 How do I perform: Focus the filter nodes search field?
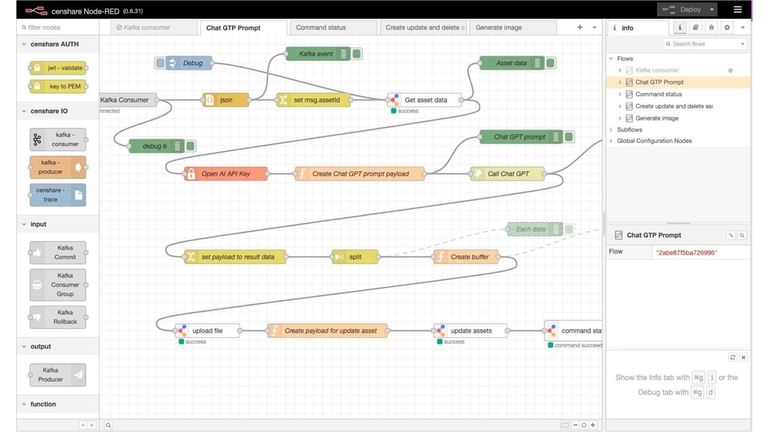click(58, 27)
